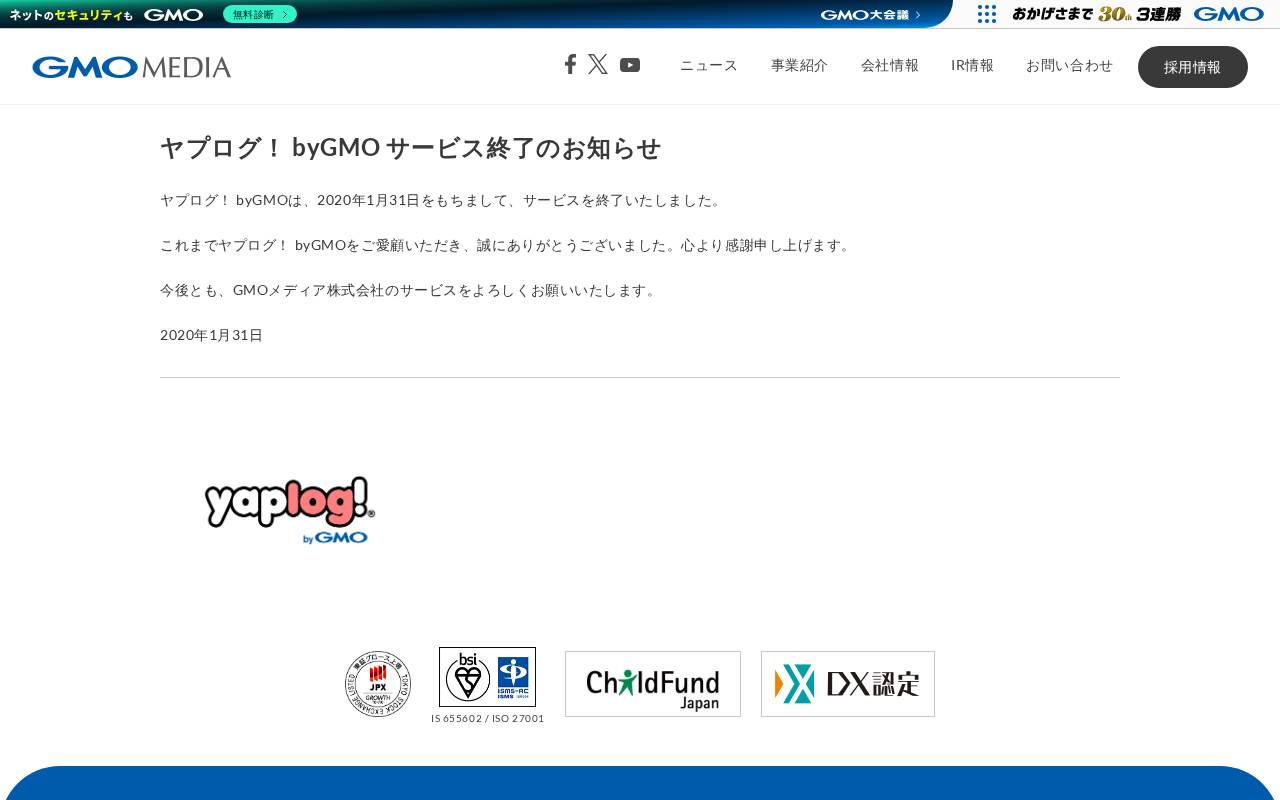Click the yaplog! byGMO logo
Image resolution: width=1280 pixels, height=800 pixels.
pyautogui.click(x=290, y=510)
